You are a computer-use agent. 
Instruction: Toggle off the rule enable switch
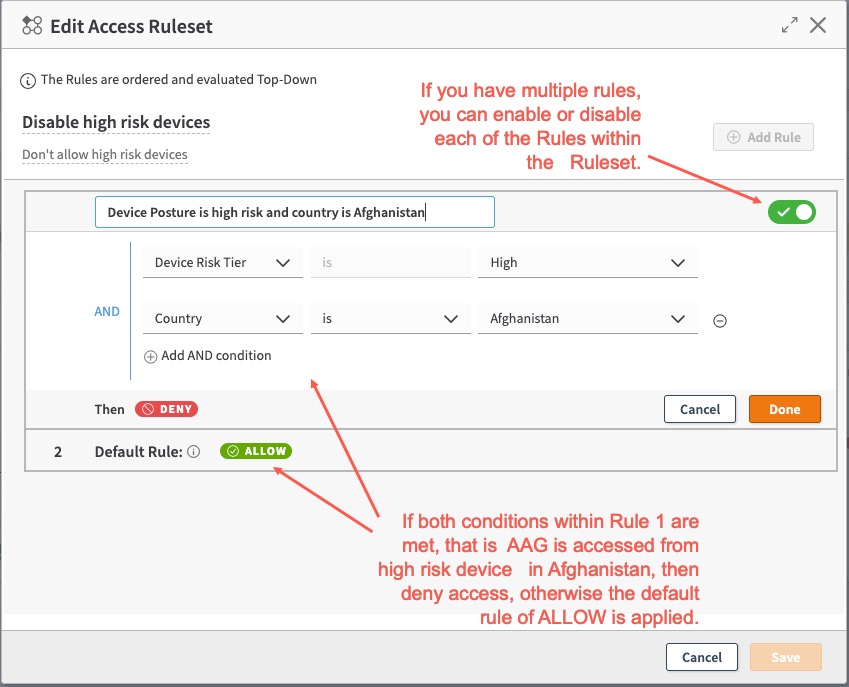pyautogui.click(x=792, y=212)
